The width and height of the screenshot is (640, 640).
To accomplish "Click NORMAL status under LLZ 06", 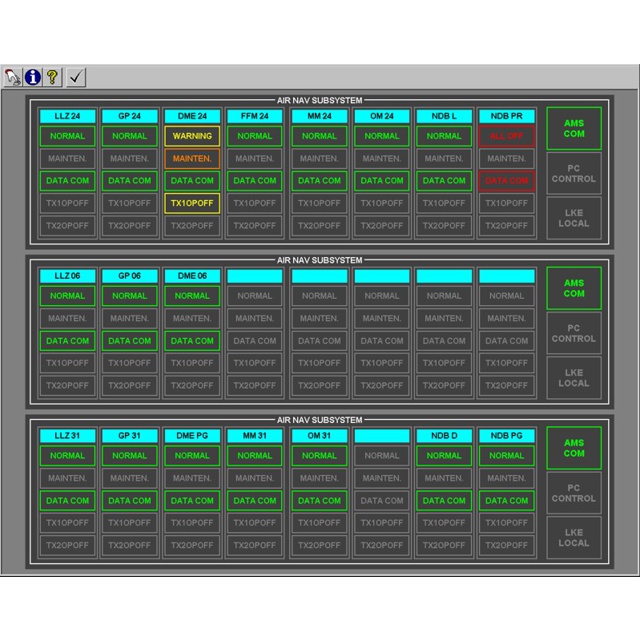I will tap(67, 296).
